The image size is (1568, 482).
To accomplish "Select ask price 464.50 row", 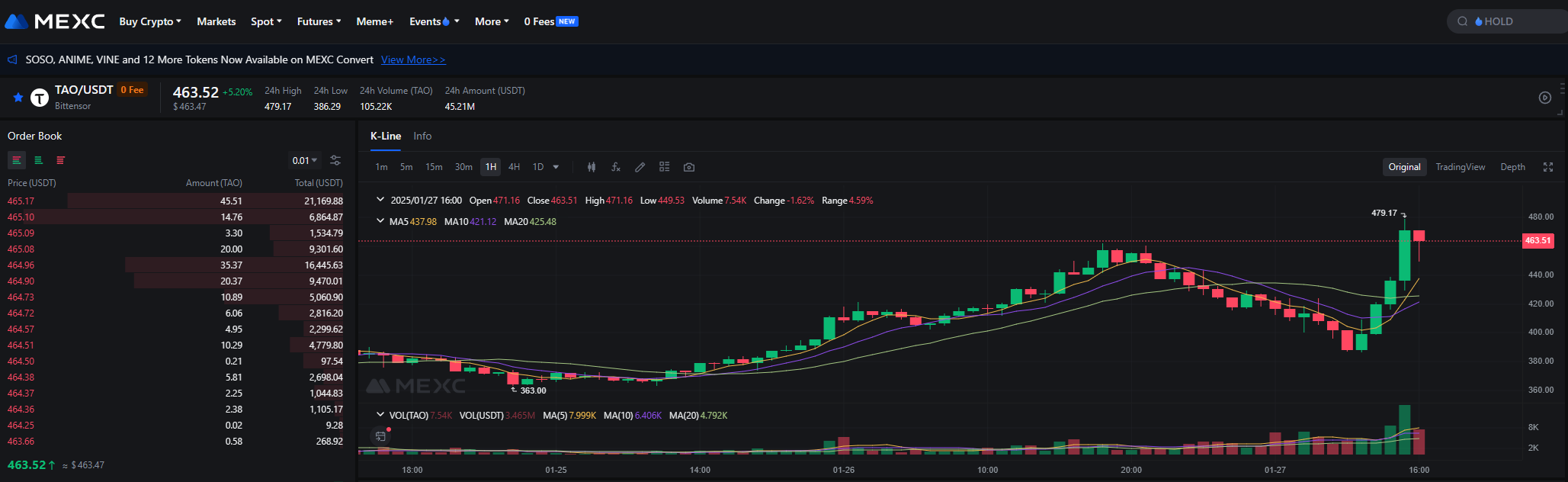I will coord(175,361).
